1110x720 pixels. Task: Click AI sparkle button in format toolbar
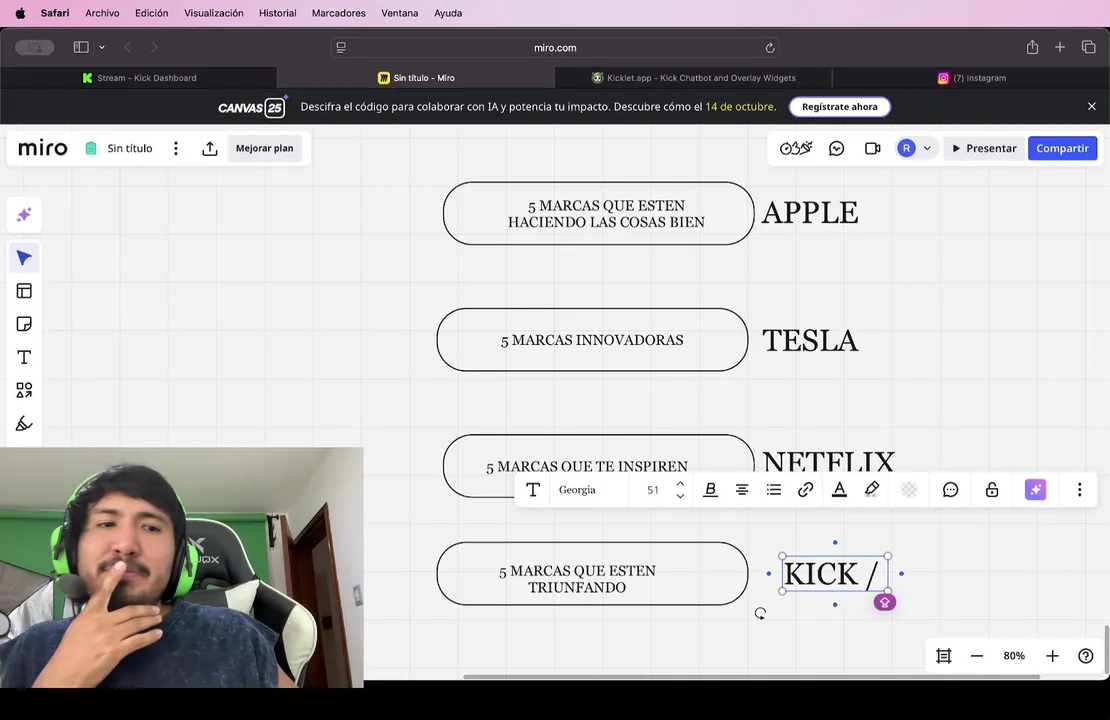1035,490
